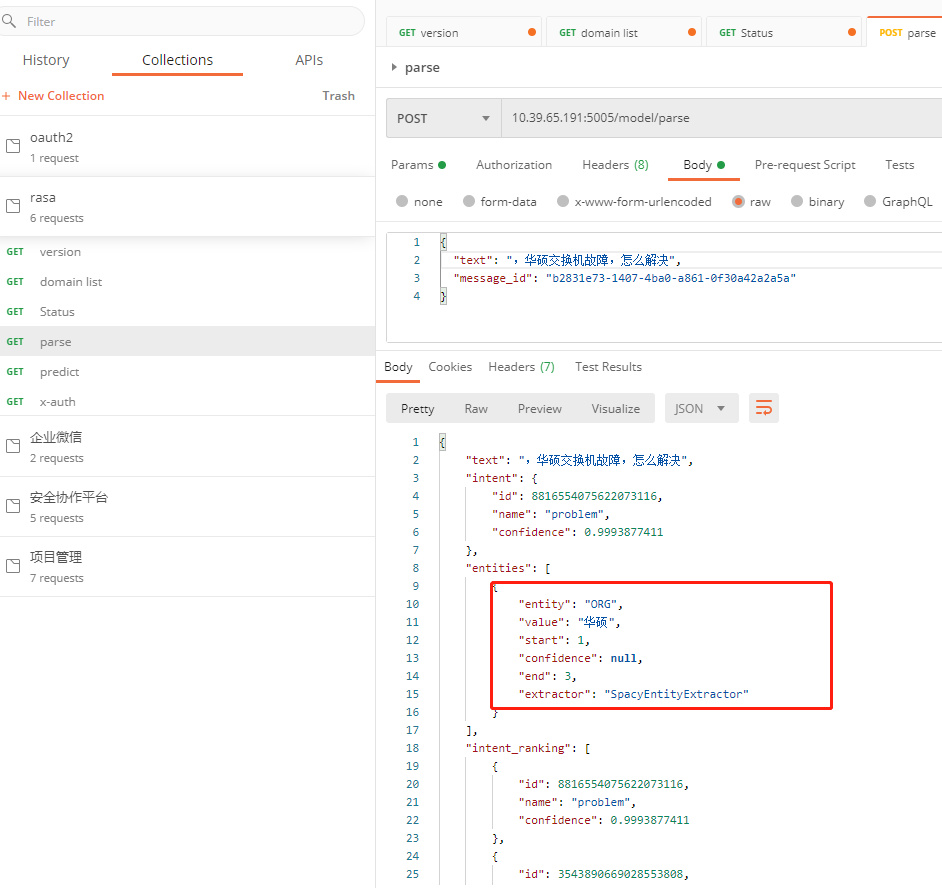Click the unsaved dot on the POST parse tab
This screenshot has width=942, height=888.
click(x=937, y=31)
